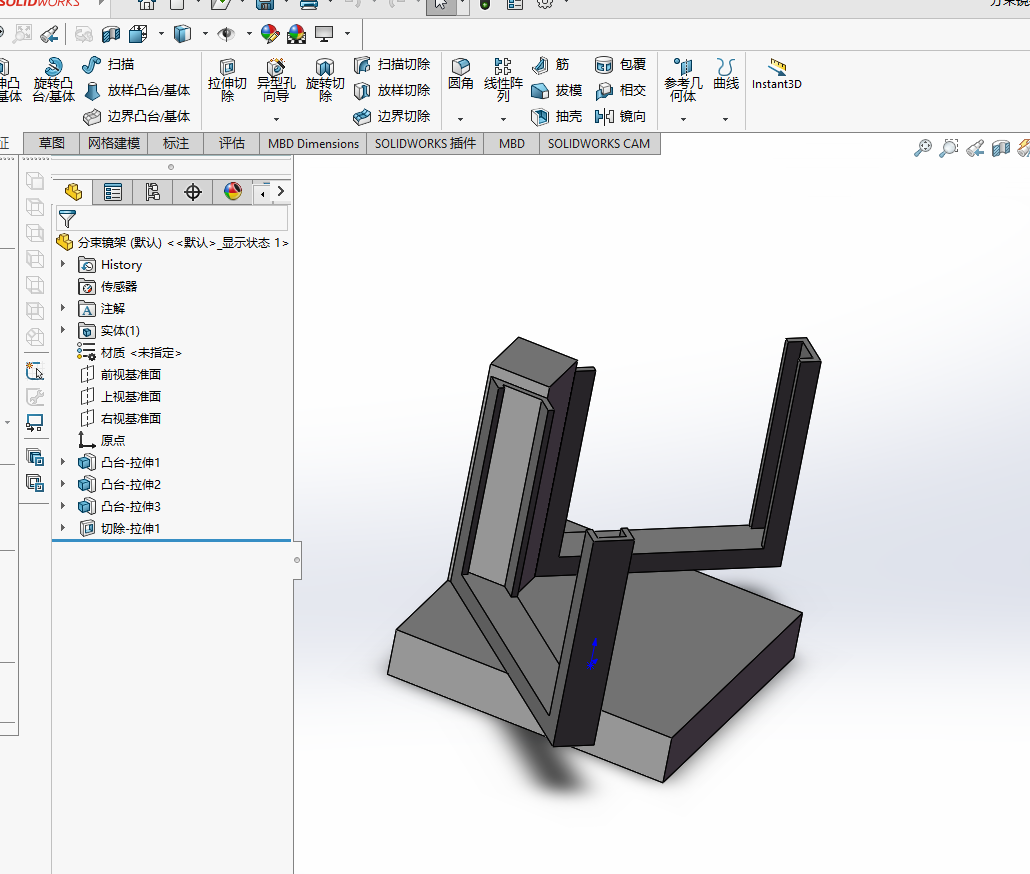The image size is (1030, 874).
Task: Open the Linear Pattern dropdown arrow
Action: coord(503,119)
